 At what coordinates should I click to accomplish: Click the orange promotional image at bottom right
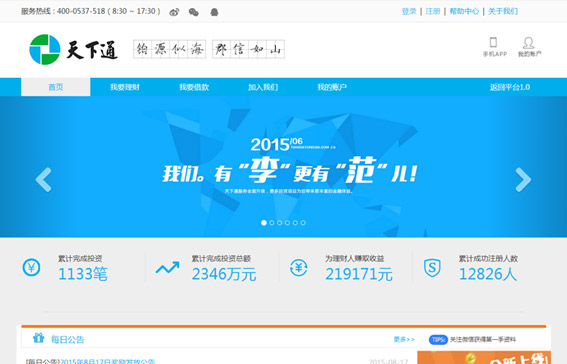(x=484, y=357)
